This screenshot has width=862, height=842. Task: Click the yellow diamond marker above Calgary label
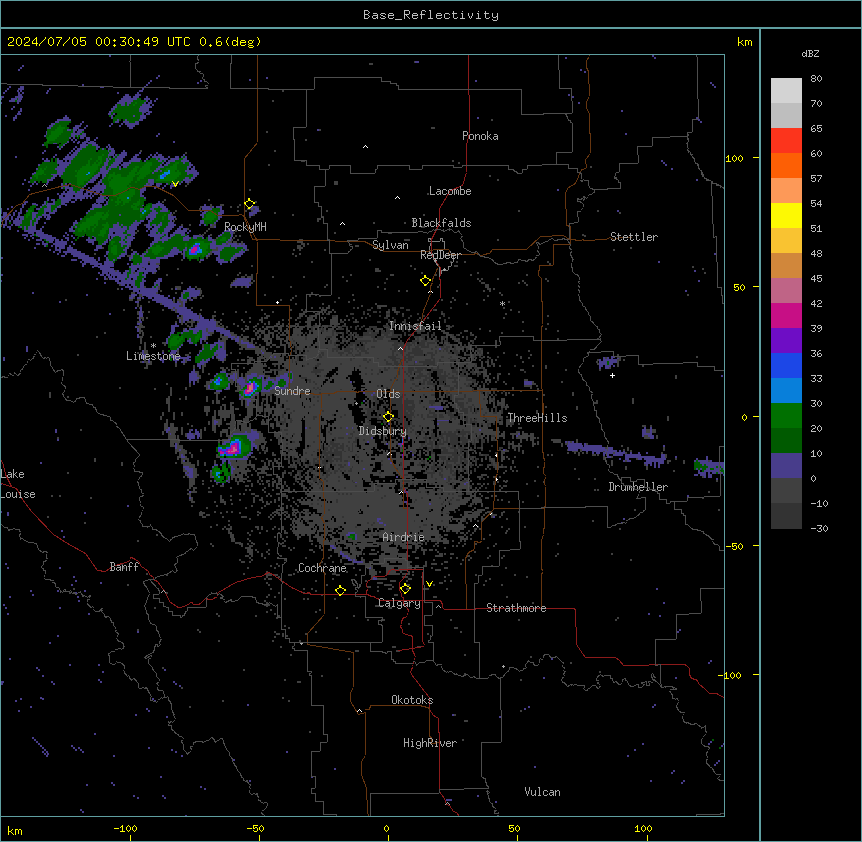406,589
